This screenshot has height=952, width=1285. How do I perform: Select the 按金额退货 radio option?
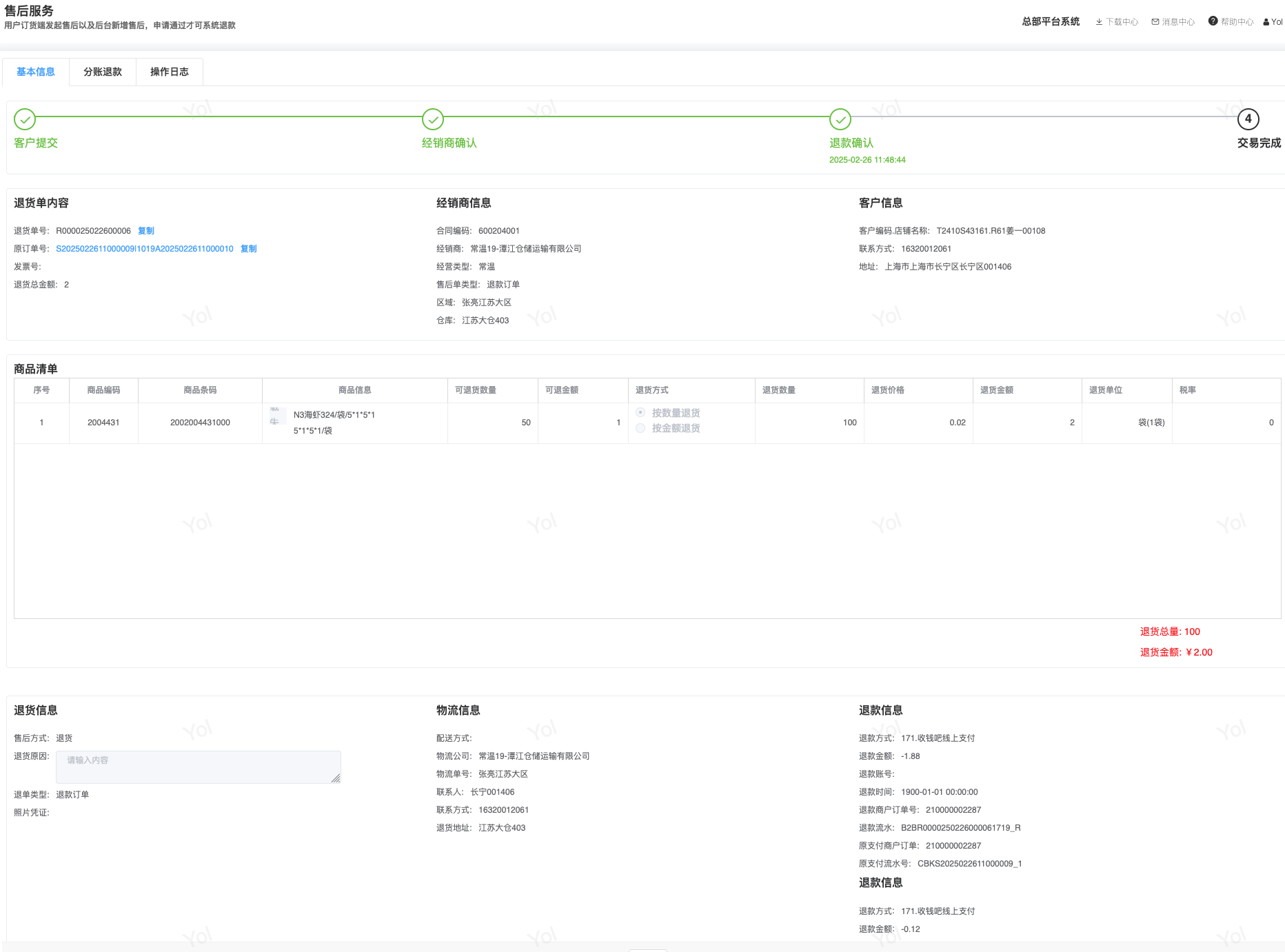pyautogui.click(x=640, y=428)
